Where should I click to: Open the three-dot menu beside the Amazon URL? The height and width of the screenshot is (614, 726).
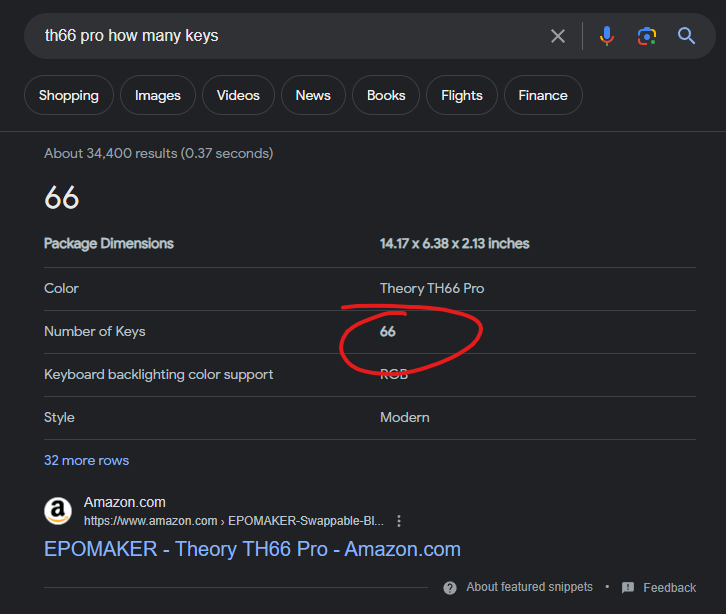pyautogui.click(x=399, y=521)
